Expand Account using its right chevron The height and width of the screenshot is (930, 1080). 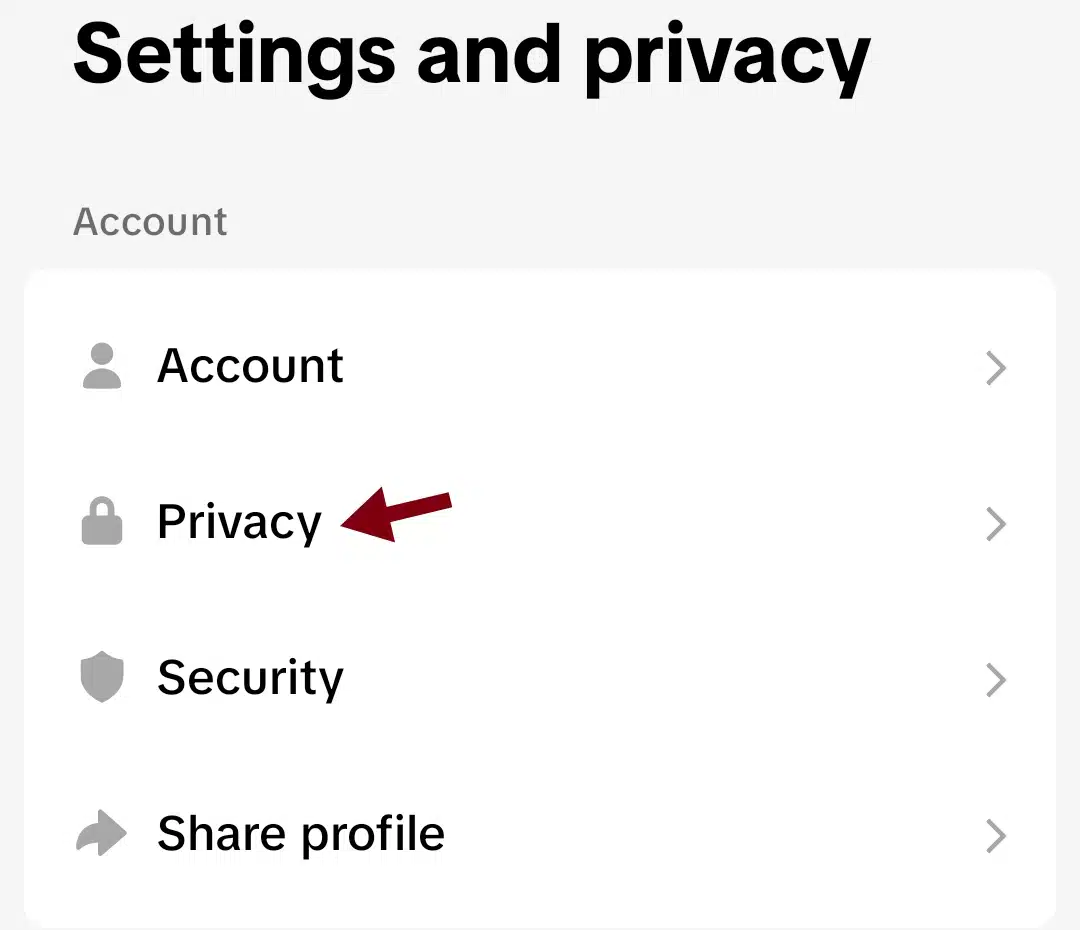coord(995,368)
